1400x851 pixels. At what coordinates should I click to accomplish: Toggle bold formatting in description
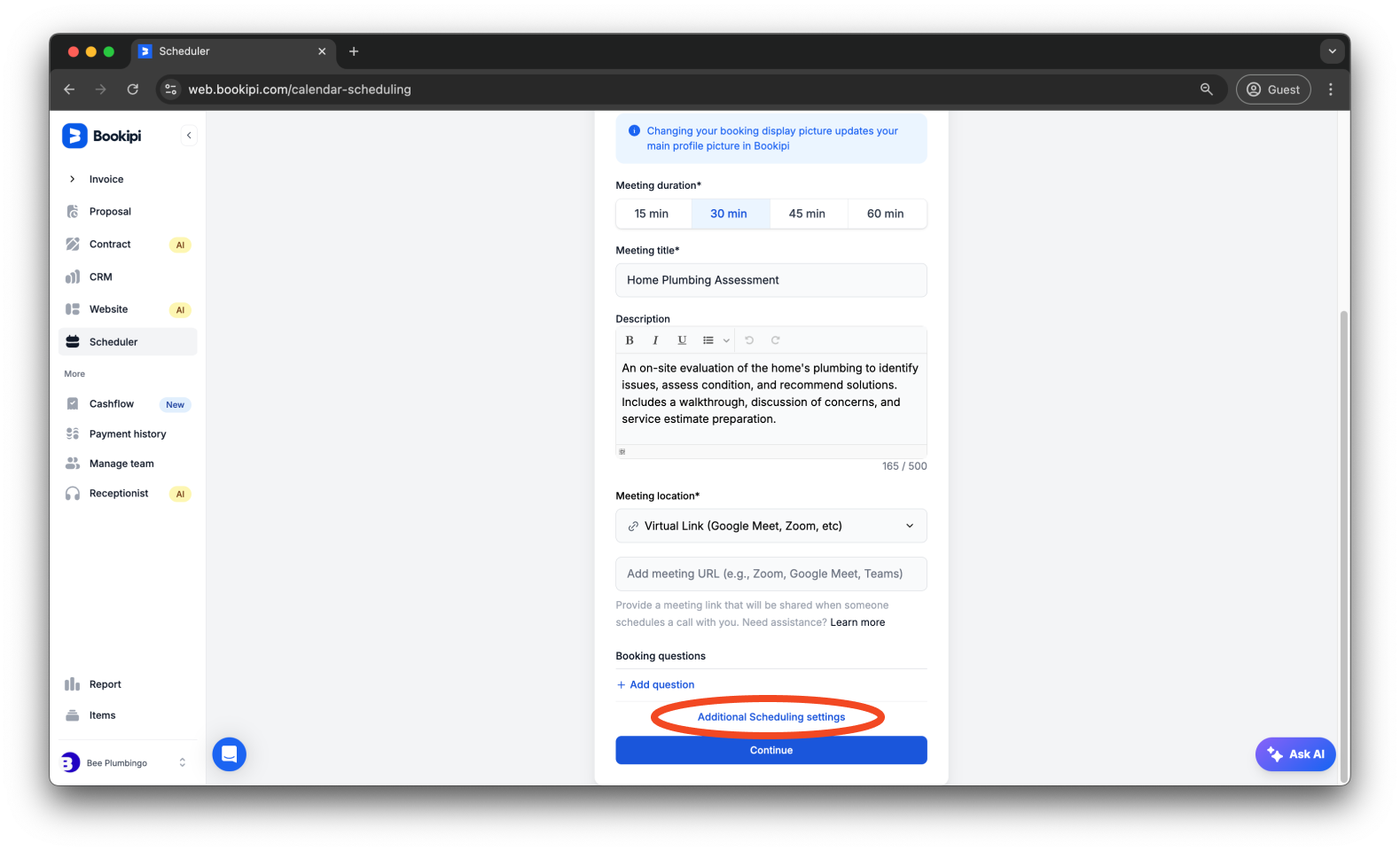[x=630, y=340]
